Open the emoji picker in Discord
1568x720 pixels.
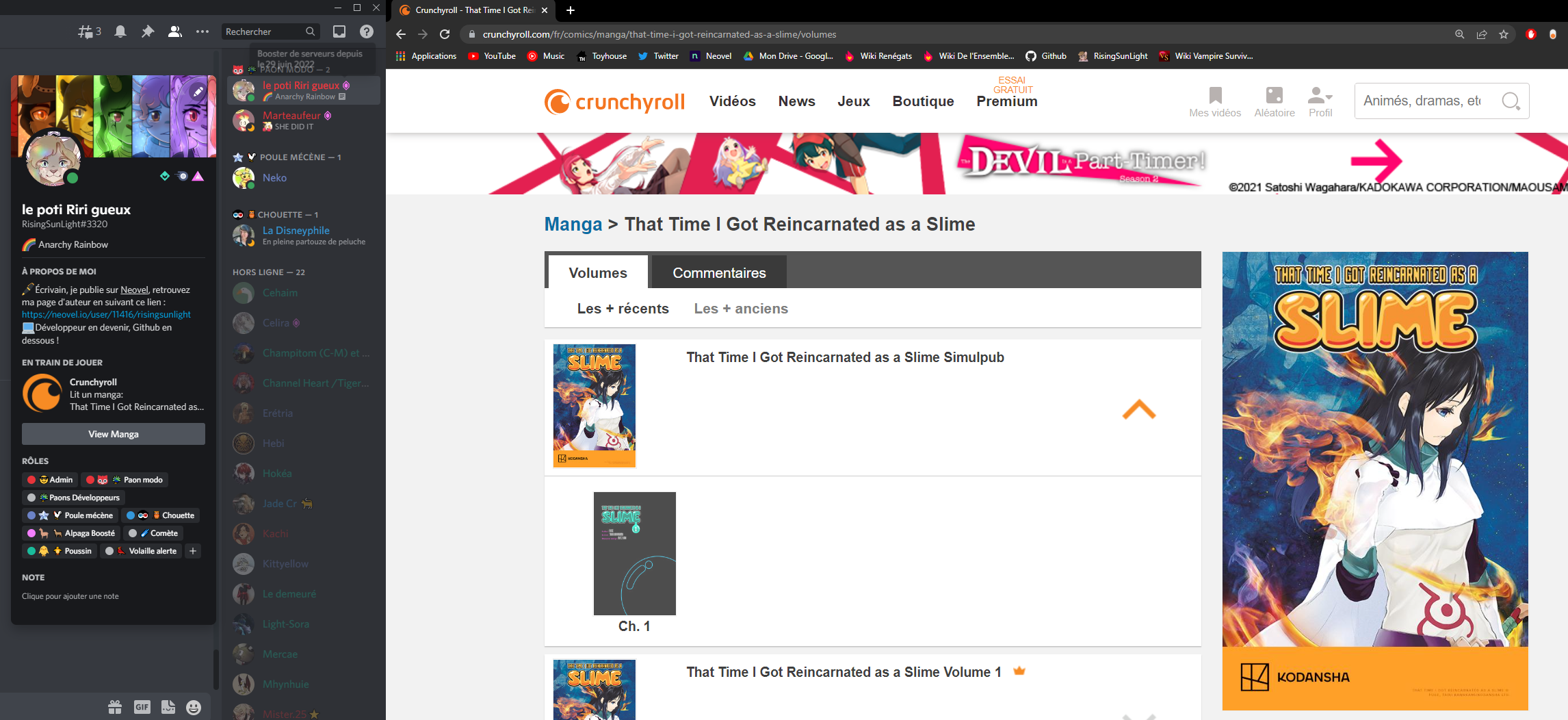196,707
